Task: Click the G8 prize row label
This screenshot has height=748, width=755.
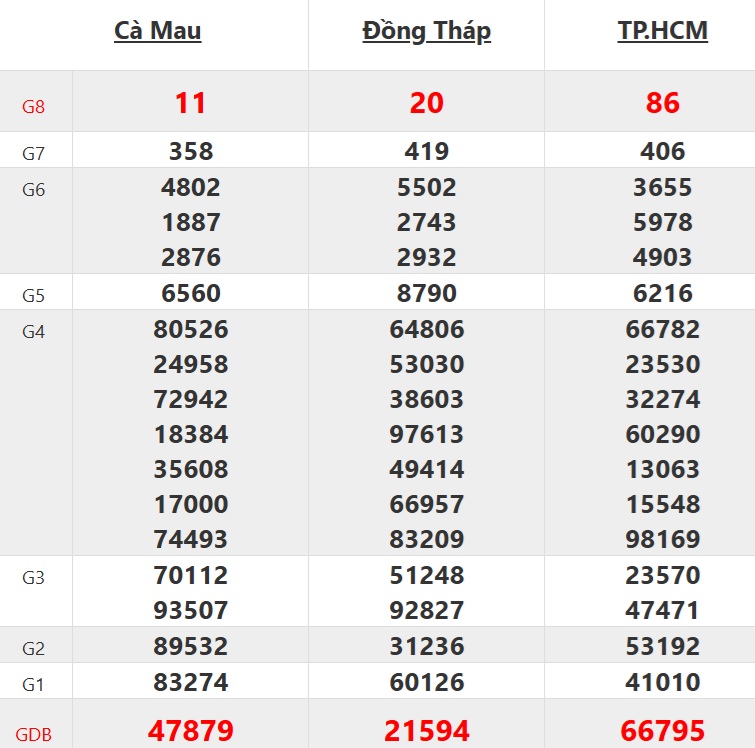Action: [x=34, y=106]
